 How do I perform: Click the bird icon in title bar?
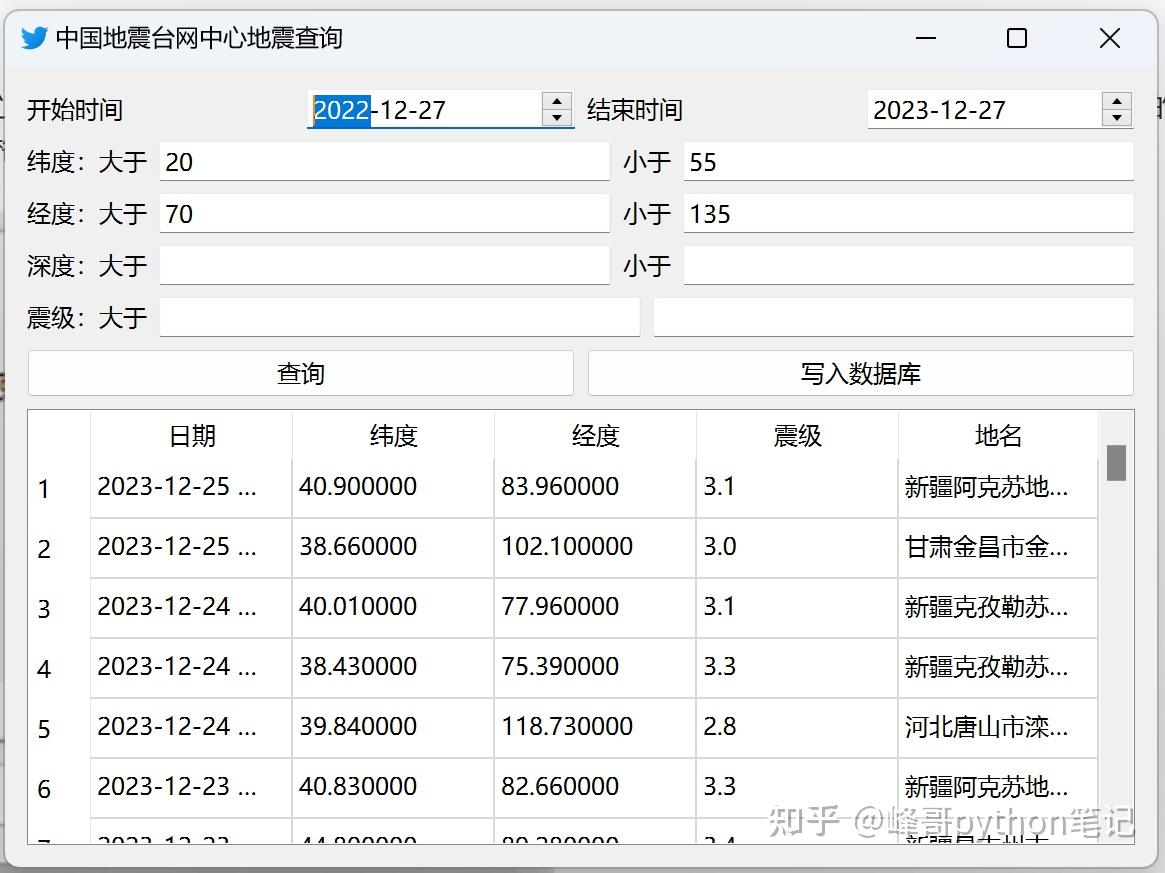[34, 37]
